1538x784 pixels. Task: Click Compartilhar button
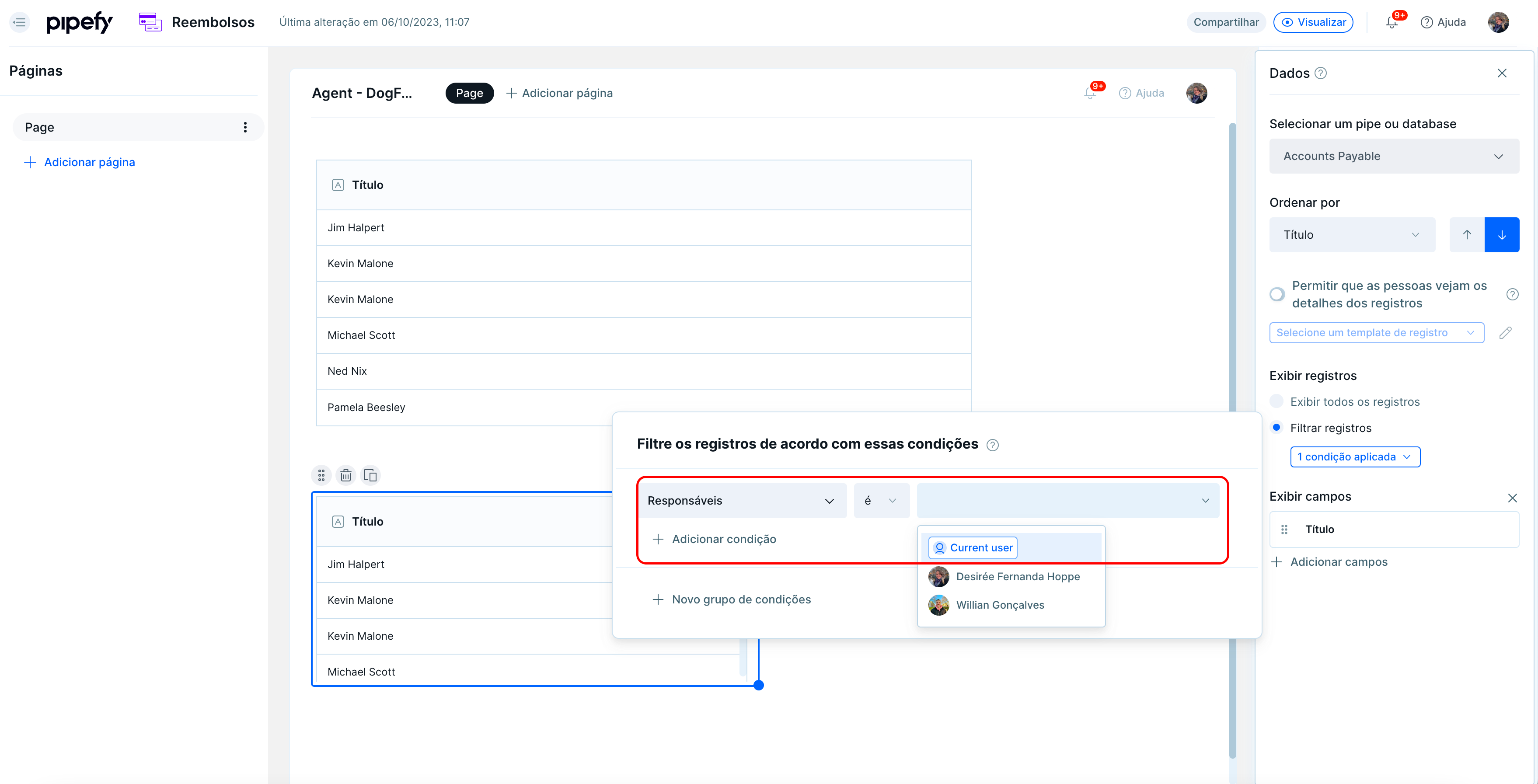(x=1226, y=22)
